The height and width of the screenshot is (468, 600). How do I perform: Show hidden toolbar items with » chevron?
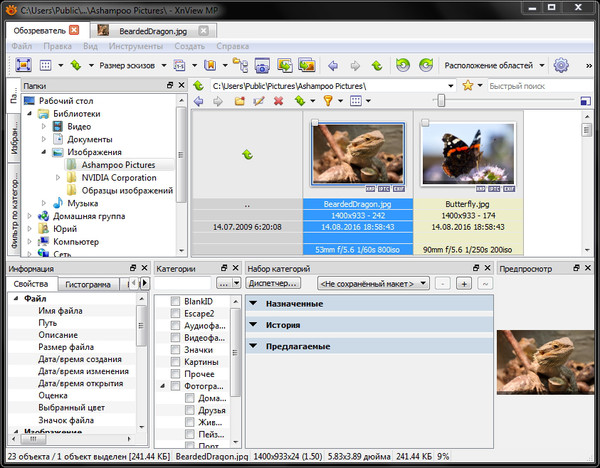(x=589, y=66)
